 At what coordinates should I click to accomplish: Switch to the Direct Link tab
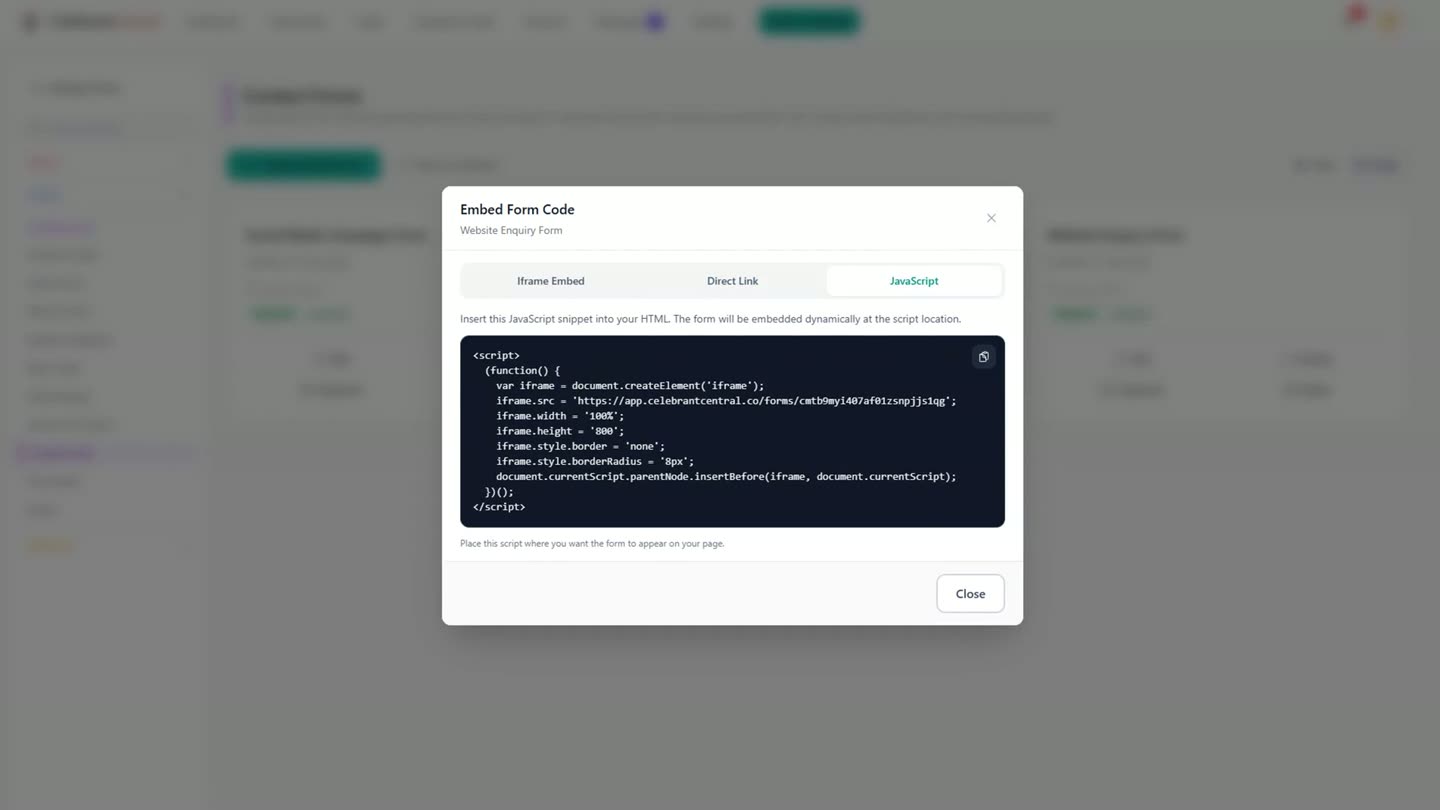coord(732,281)
